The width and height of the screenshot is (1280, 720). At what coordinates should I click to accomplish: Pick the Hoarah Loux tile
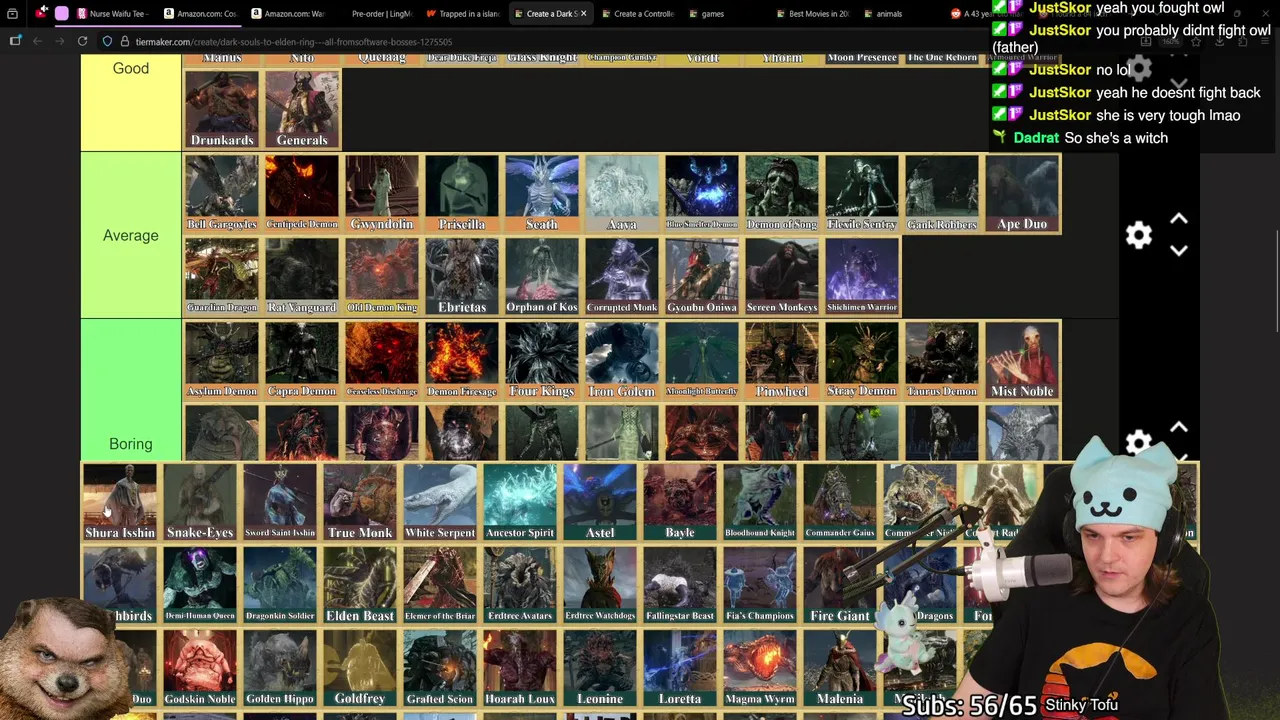(x=520, y=668)
